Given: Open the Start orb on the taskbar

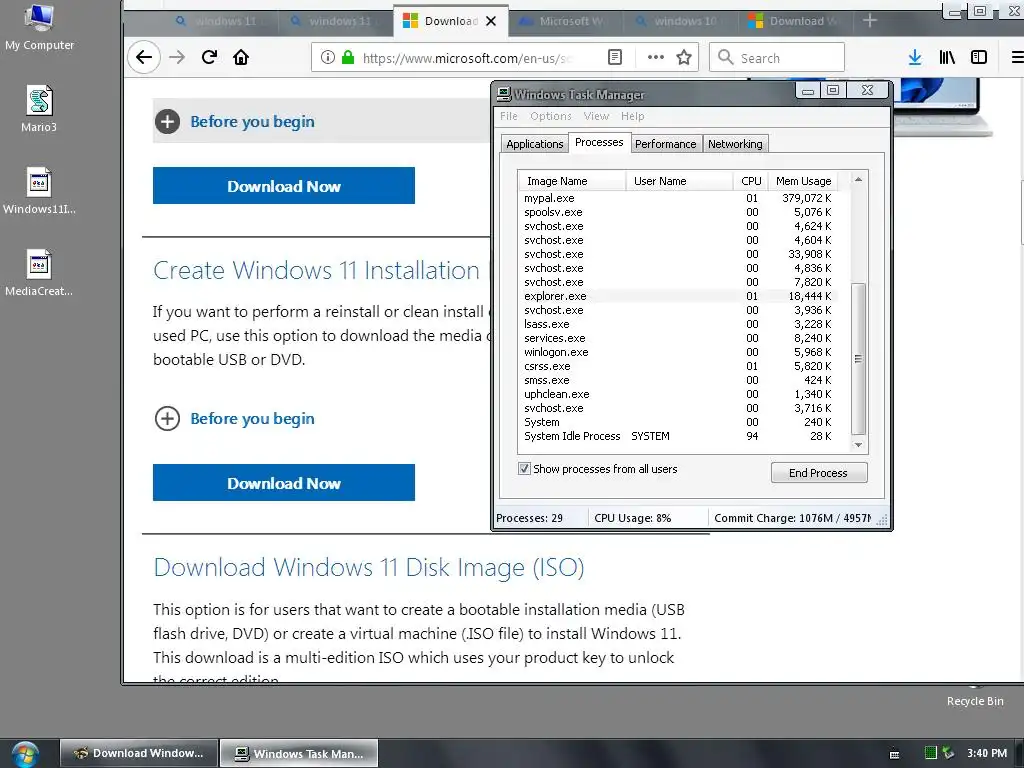Looking at the screenshot, I should click(x=25, y=754).
